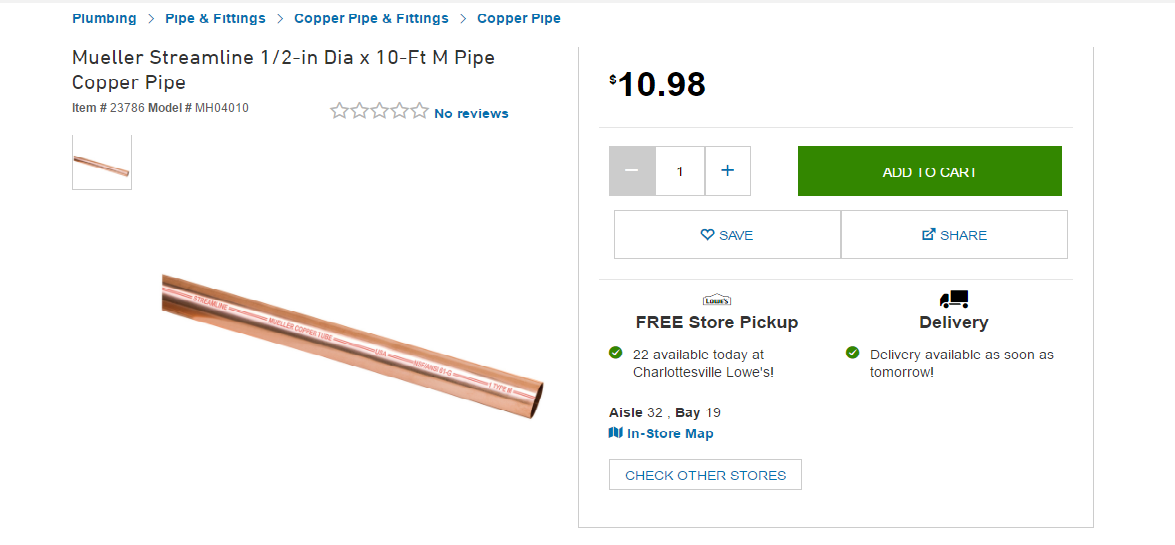Click the green checkmark for store pickup
This screenshot has width=1175, height=545.
[615, 353]
